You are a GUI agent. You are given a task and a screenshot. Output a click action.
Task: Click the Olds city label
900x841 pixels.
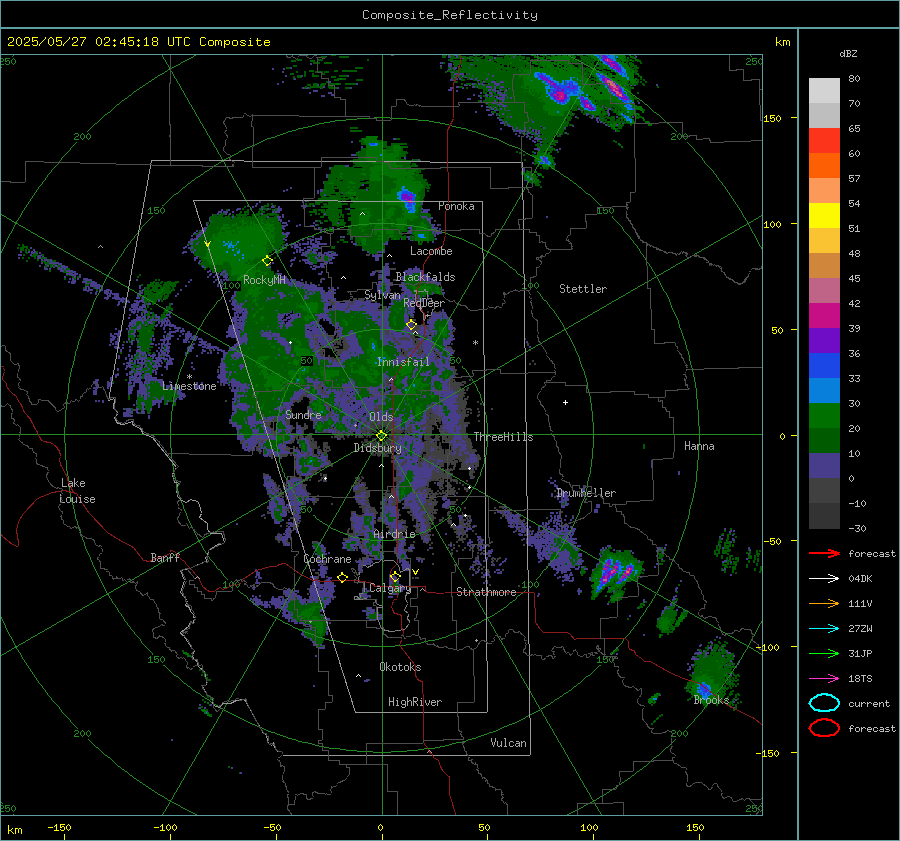point(381,416)
